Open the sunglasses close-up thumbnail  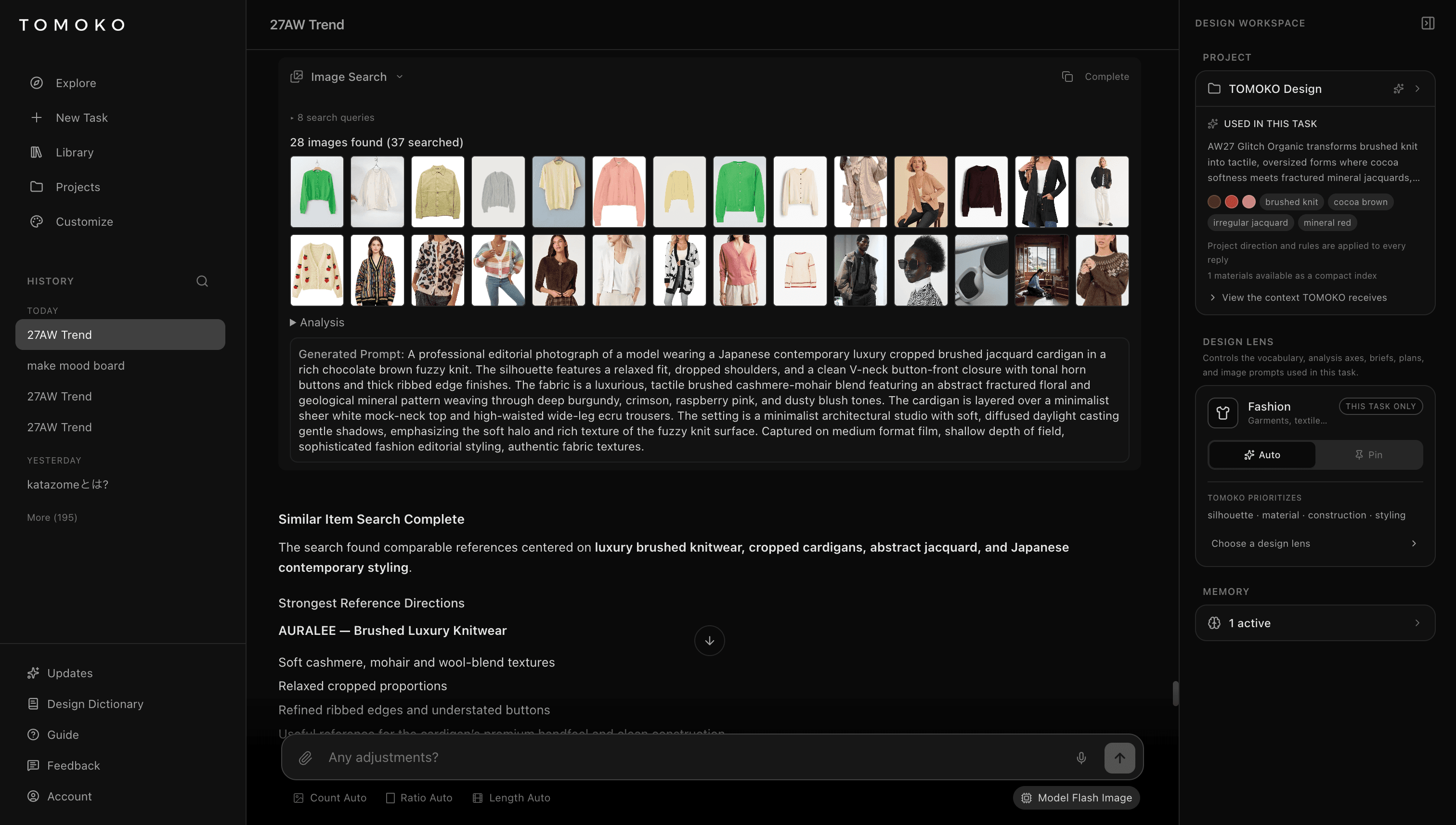(981, 271)
